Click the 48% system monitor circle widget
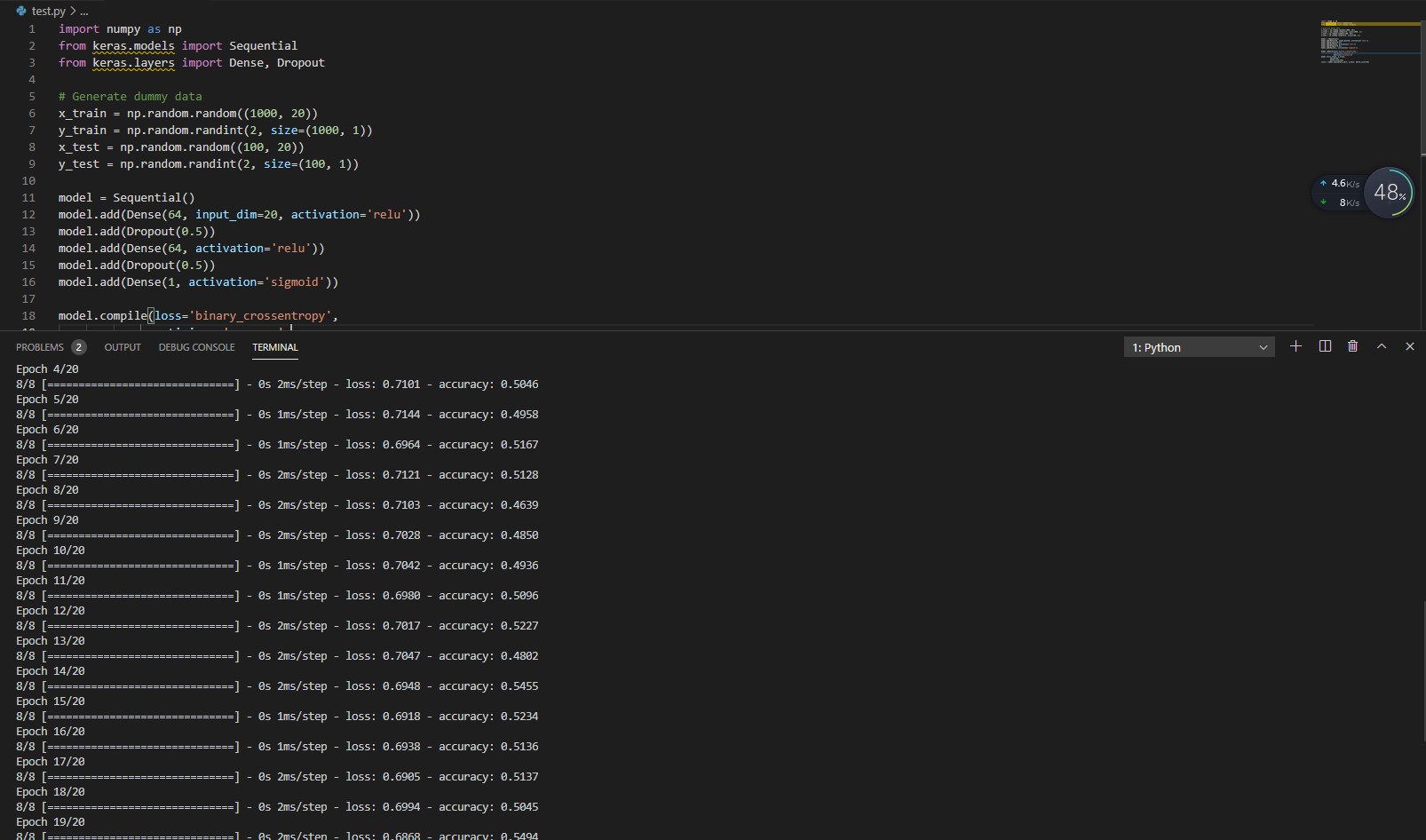The width and height of the screenshot is (1426, 840). 1389,193
